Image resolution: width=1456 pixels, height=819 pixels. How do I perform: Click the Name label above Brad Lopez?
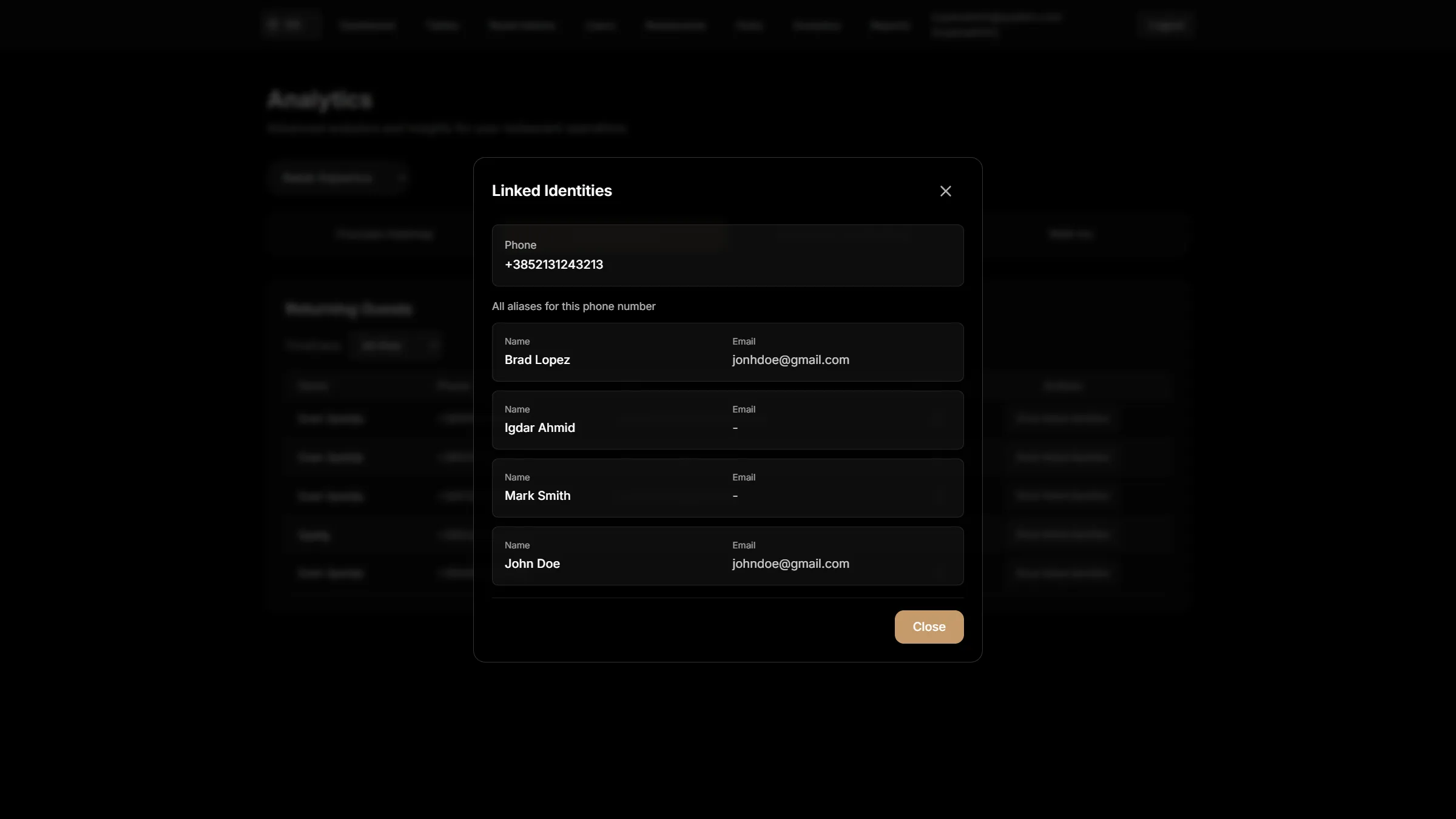click(517, 342)
